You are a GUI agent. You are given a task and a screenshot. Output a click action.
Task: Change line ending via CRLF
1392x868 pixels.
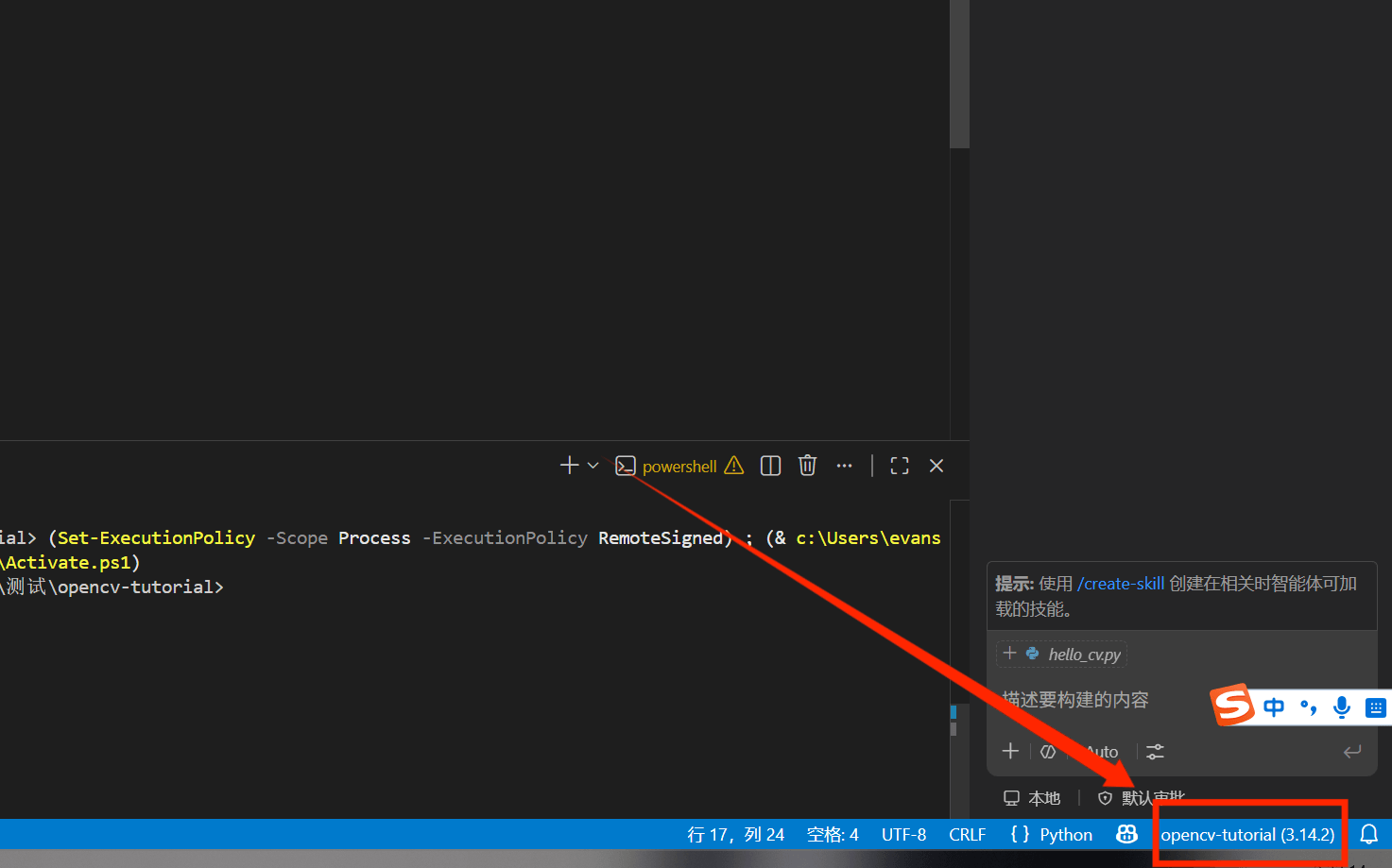click(967, 835)
